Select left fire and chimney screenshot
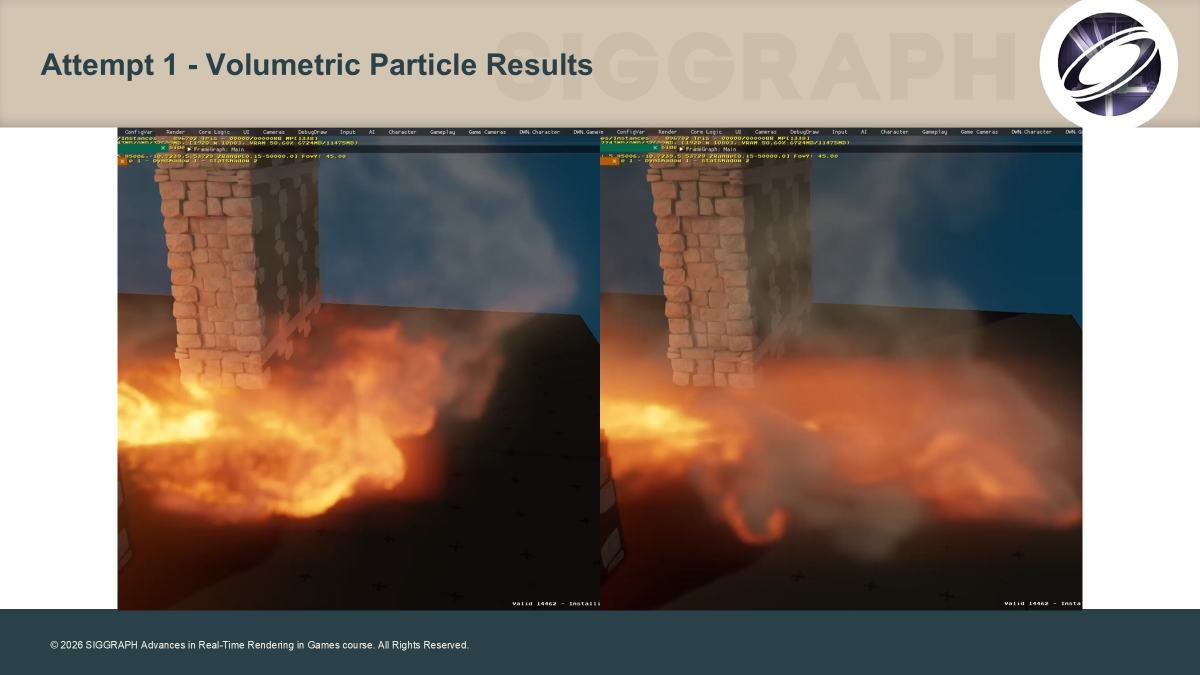1200x675 pixels. (x=359, y=368)
